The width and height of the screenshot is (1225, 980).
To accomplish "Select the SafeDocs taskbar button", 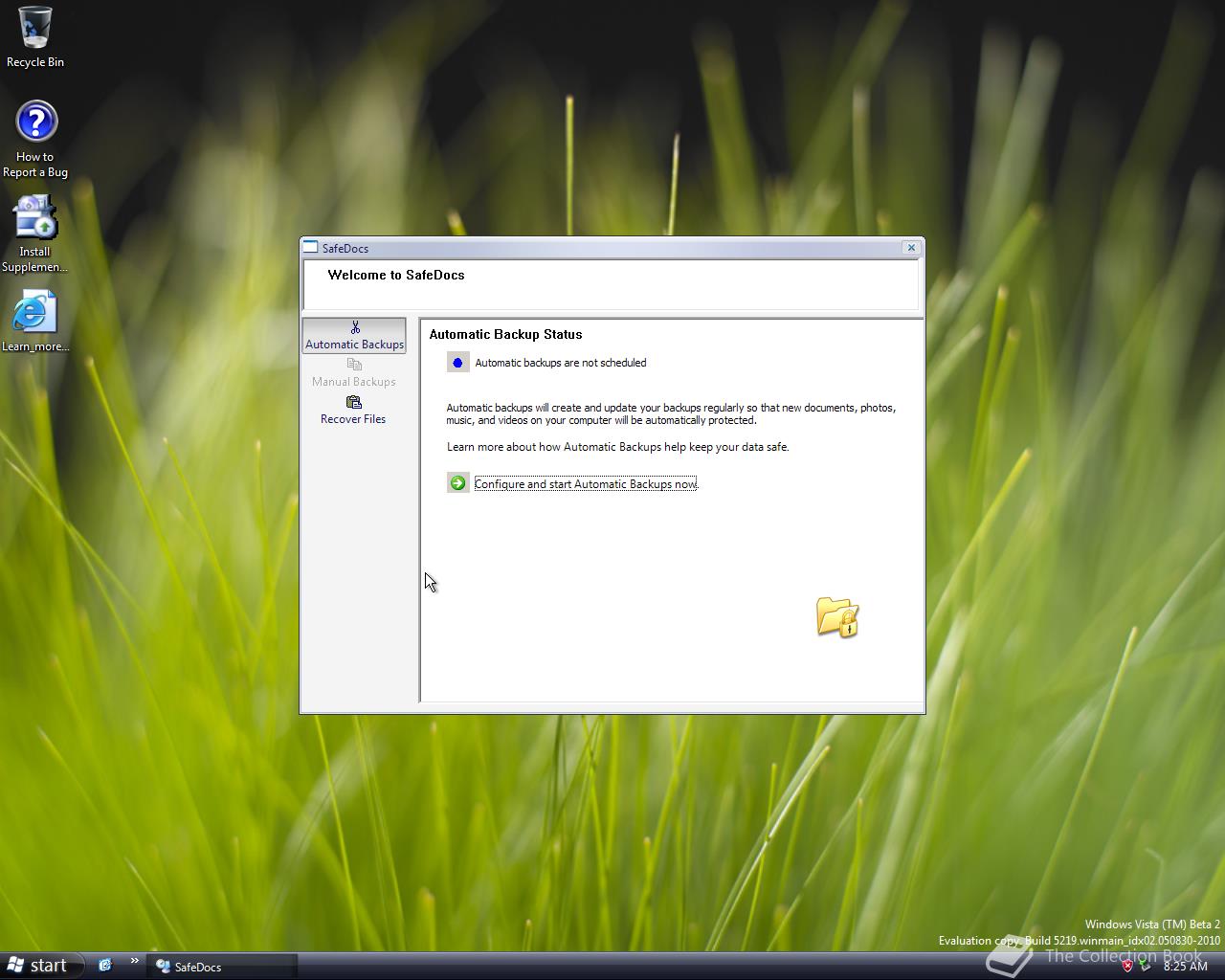I will [x=222, y=967].
